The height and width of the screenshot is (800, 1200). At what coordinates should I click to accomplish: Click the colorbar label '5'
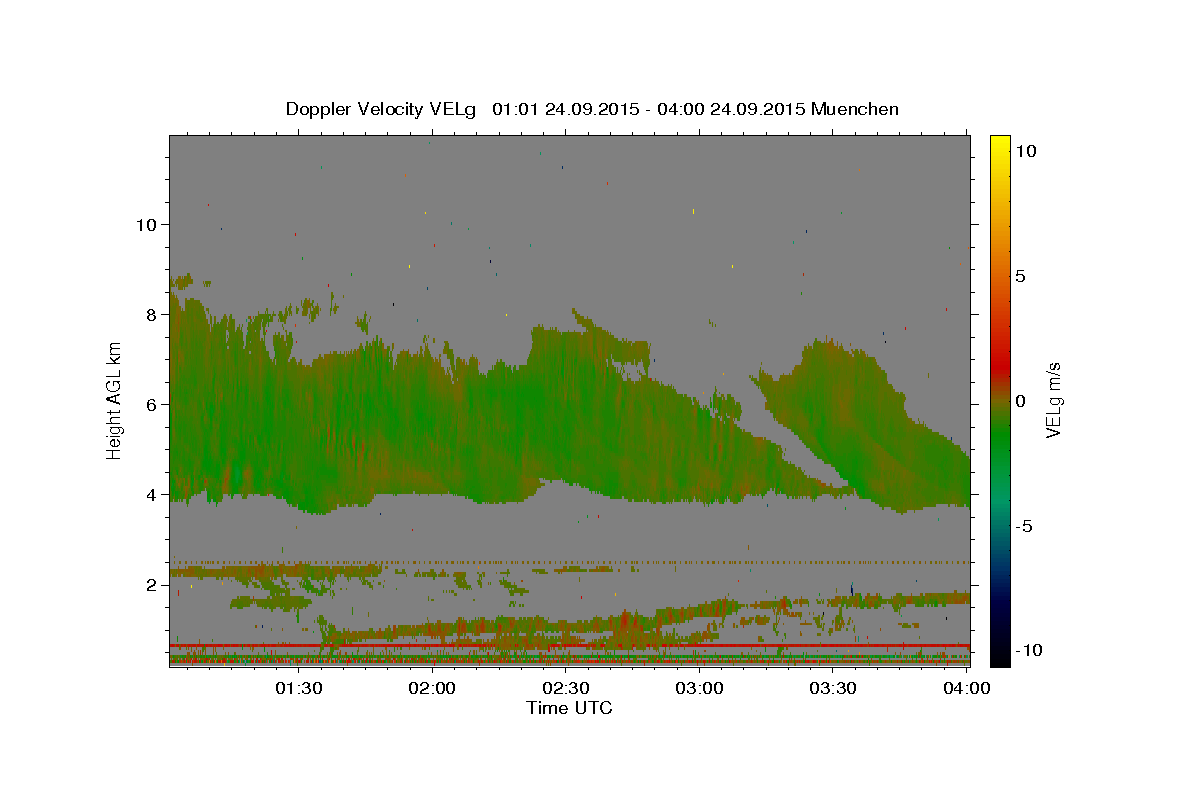click(1020, 276)
